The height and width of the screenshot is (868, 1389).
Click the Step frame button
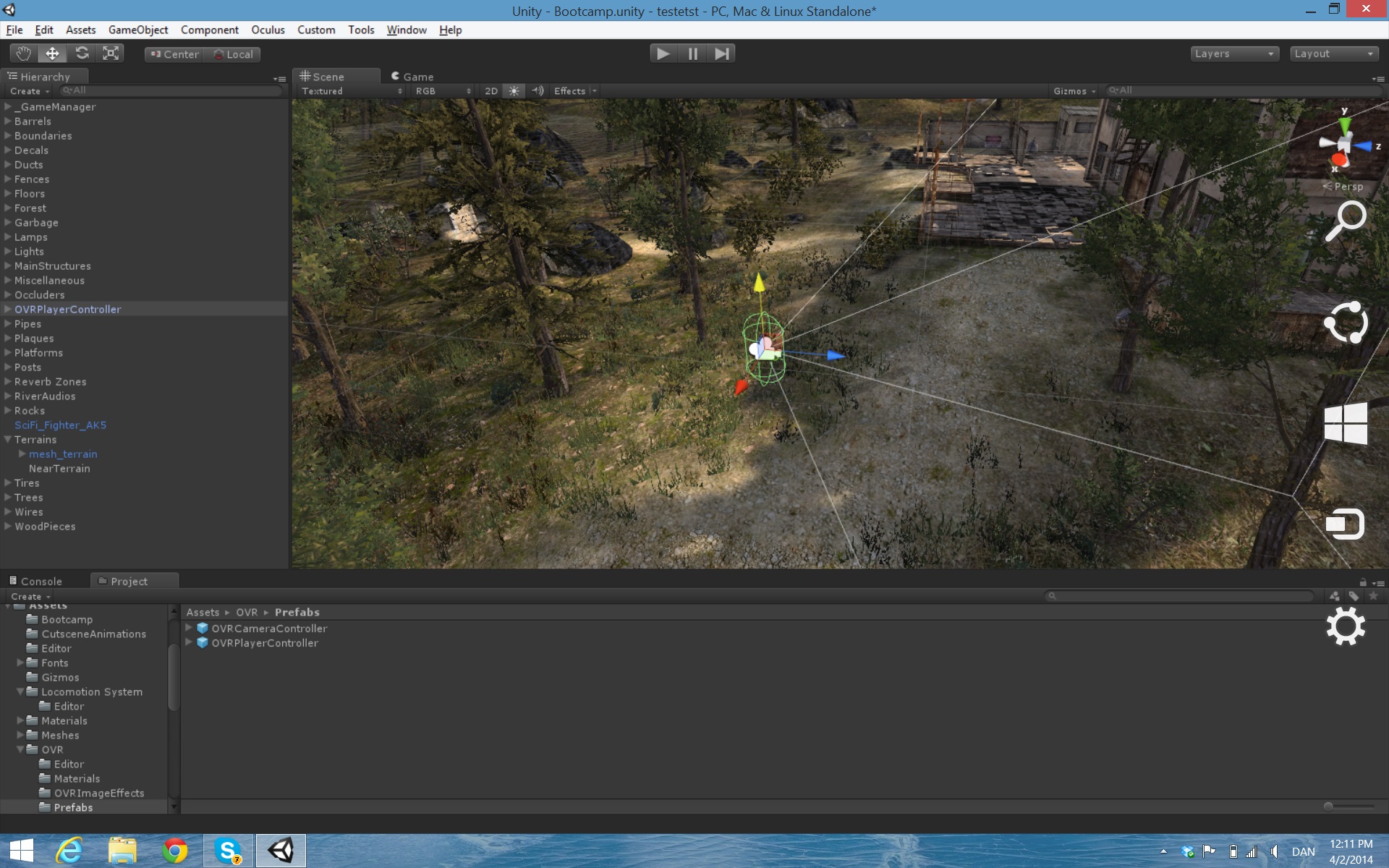721,54
